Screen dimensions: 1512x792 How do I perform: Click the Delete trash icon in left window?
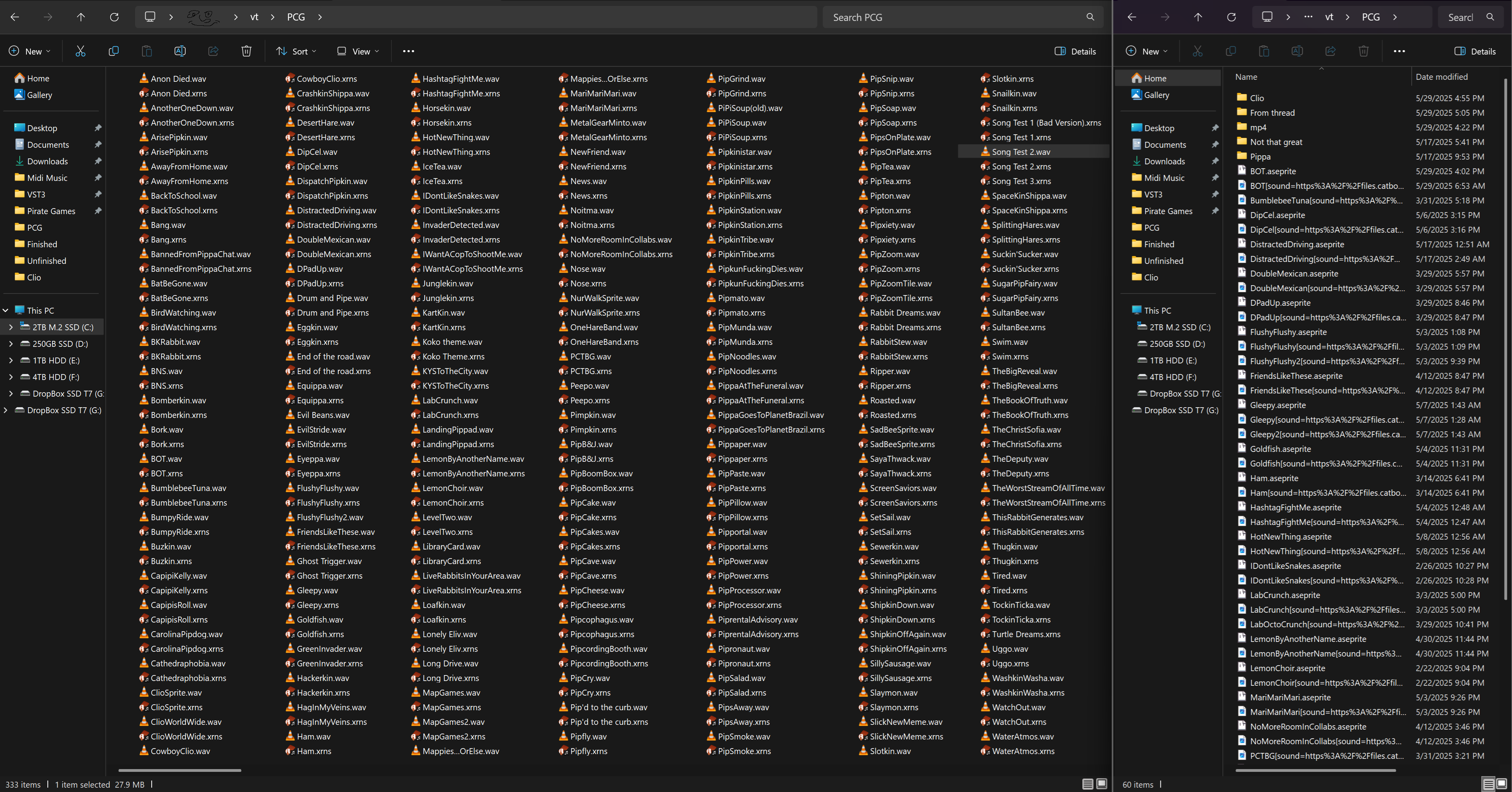(246, 51)
